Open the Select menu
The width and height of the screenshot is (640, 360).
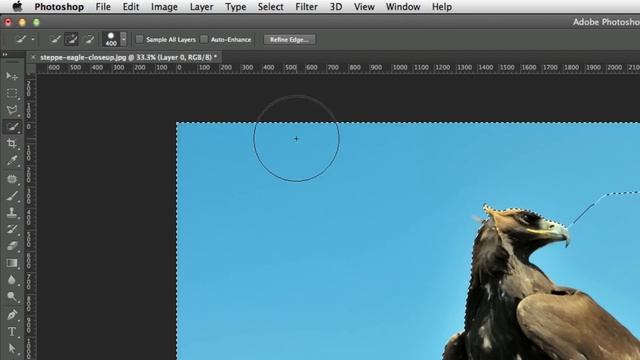point(270,7)
